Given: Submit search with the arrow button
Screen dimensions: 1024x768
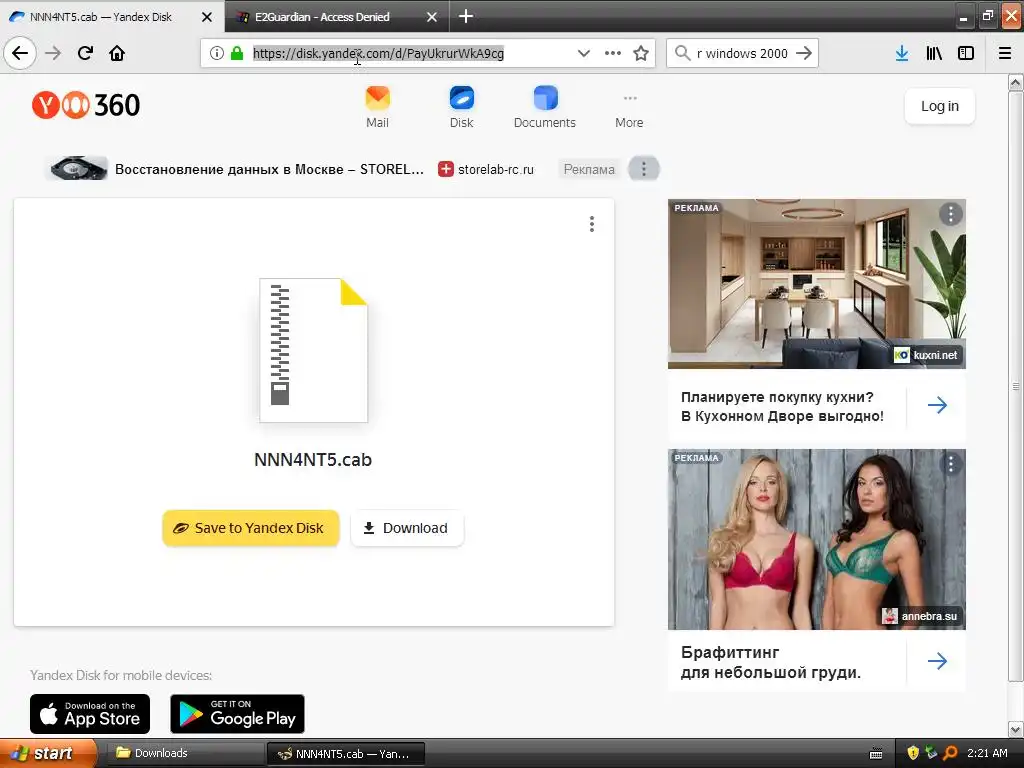Looking at the screenshot, I should tap(805, 53).
